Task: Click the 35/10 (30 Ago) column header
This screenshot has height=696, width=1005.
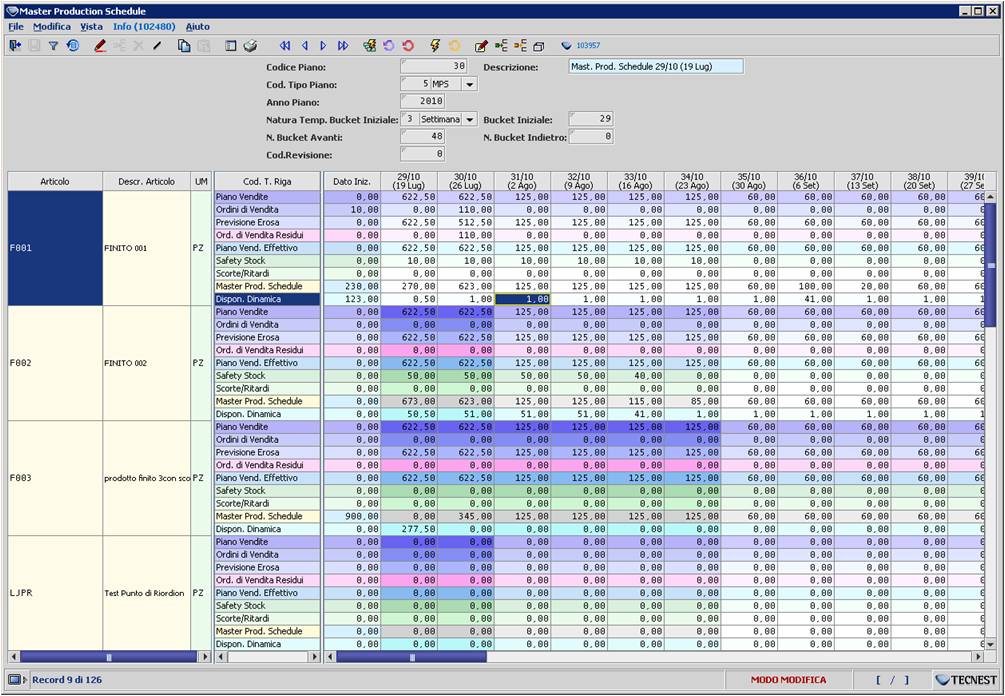Action: pos(749,181)
